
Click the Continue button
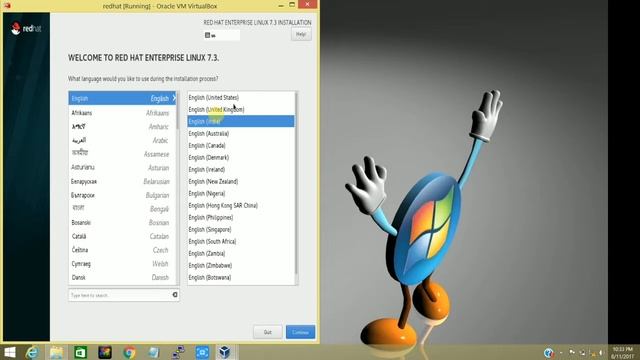300,332
